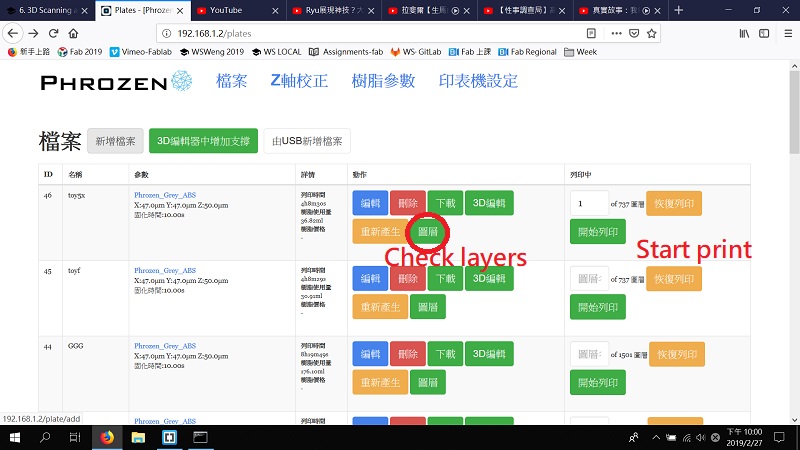The width and height of the screenshot is (800, 450).
Task: Open File Explorer from taskbar
Action: pyautogui.click(x=138, y=437)
